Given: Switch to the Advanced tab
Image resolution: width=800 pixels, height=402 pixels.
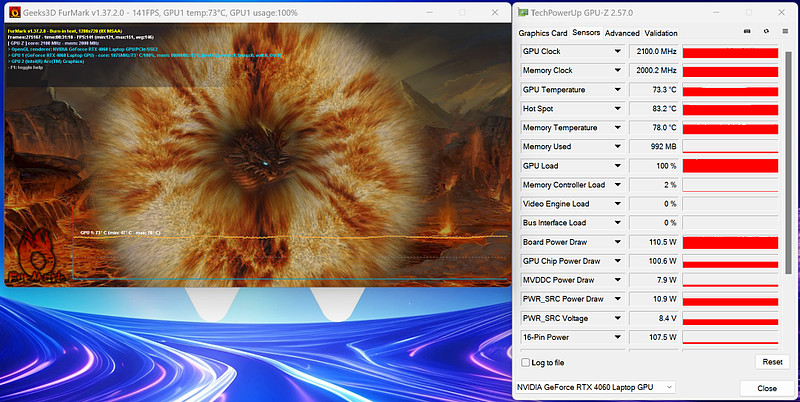Looking at the screenshot, I should (622, 33).
